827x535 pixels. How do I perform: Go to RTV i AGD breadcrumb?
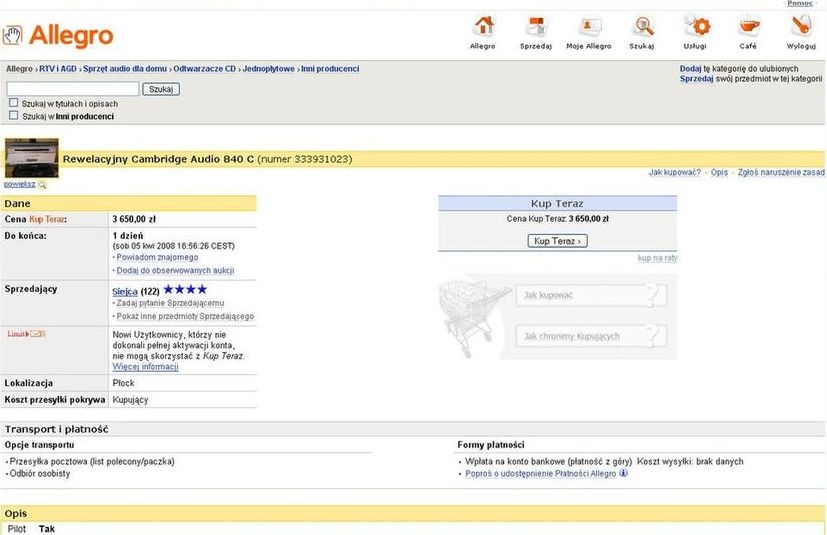(x=58, y=69)
